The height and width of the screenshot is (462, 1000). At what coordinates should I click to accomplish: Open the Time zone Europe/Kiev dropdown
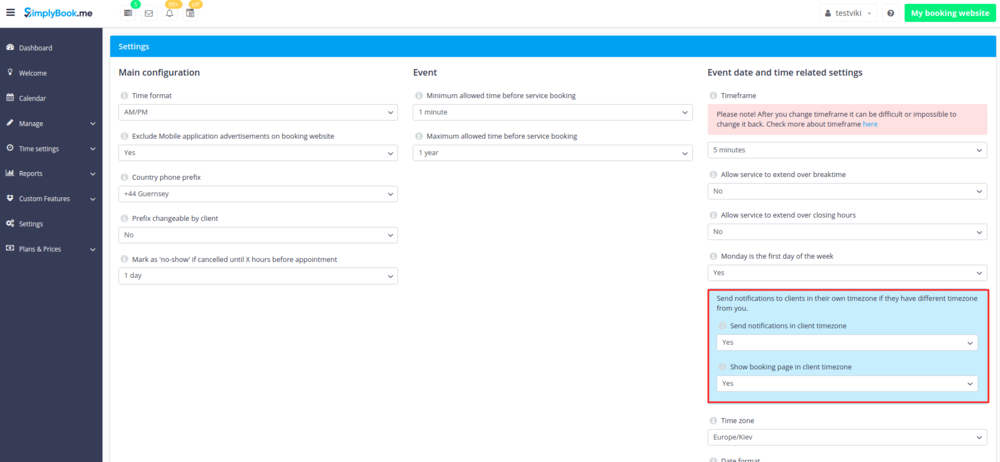(847, 438)
